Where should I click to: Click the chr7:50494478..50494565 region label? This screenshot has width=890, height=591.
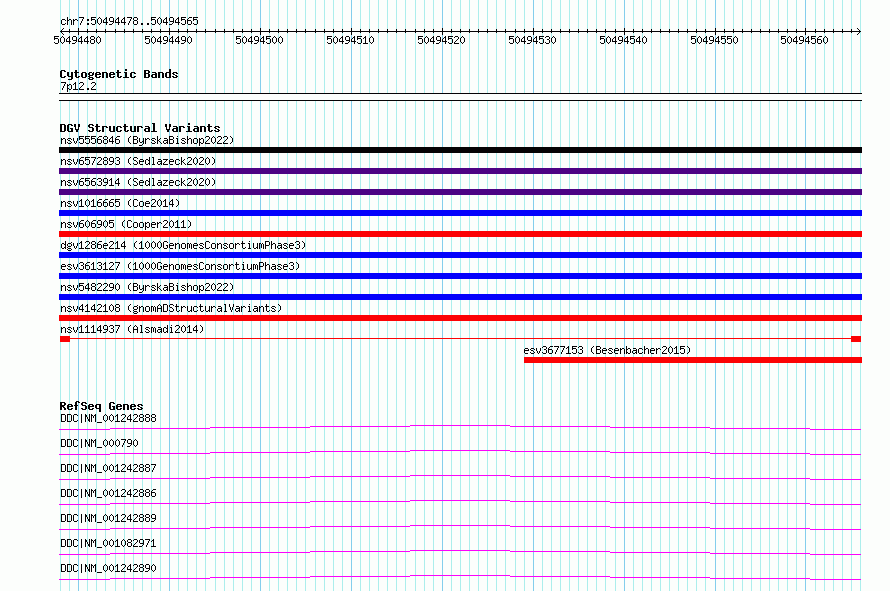(129, 22)
